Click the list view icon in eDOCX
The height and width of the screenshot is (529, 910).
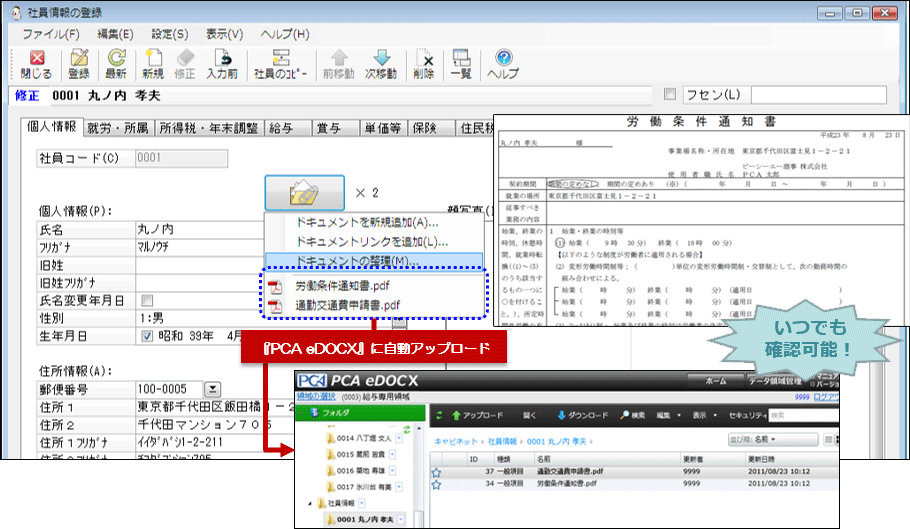pyautogui.click(x=829, y=440)
